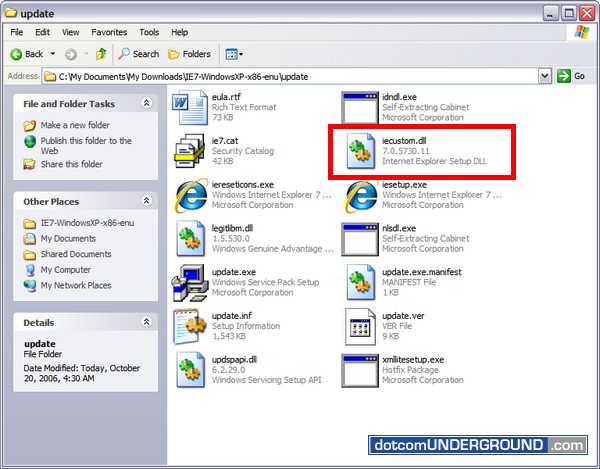The height and width of the screenshot is (469, 600).
Task: Open the Edit menu
Action: pos(42,32)
